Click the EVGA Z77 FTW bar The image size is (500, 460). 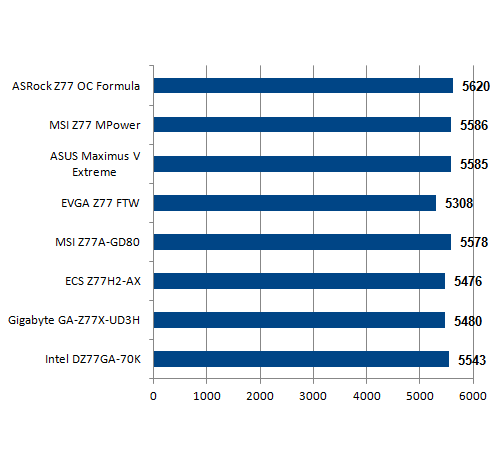(295, 203)
